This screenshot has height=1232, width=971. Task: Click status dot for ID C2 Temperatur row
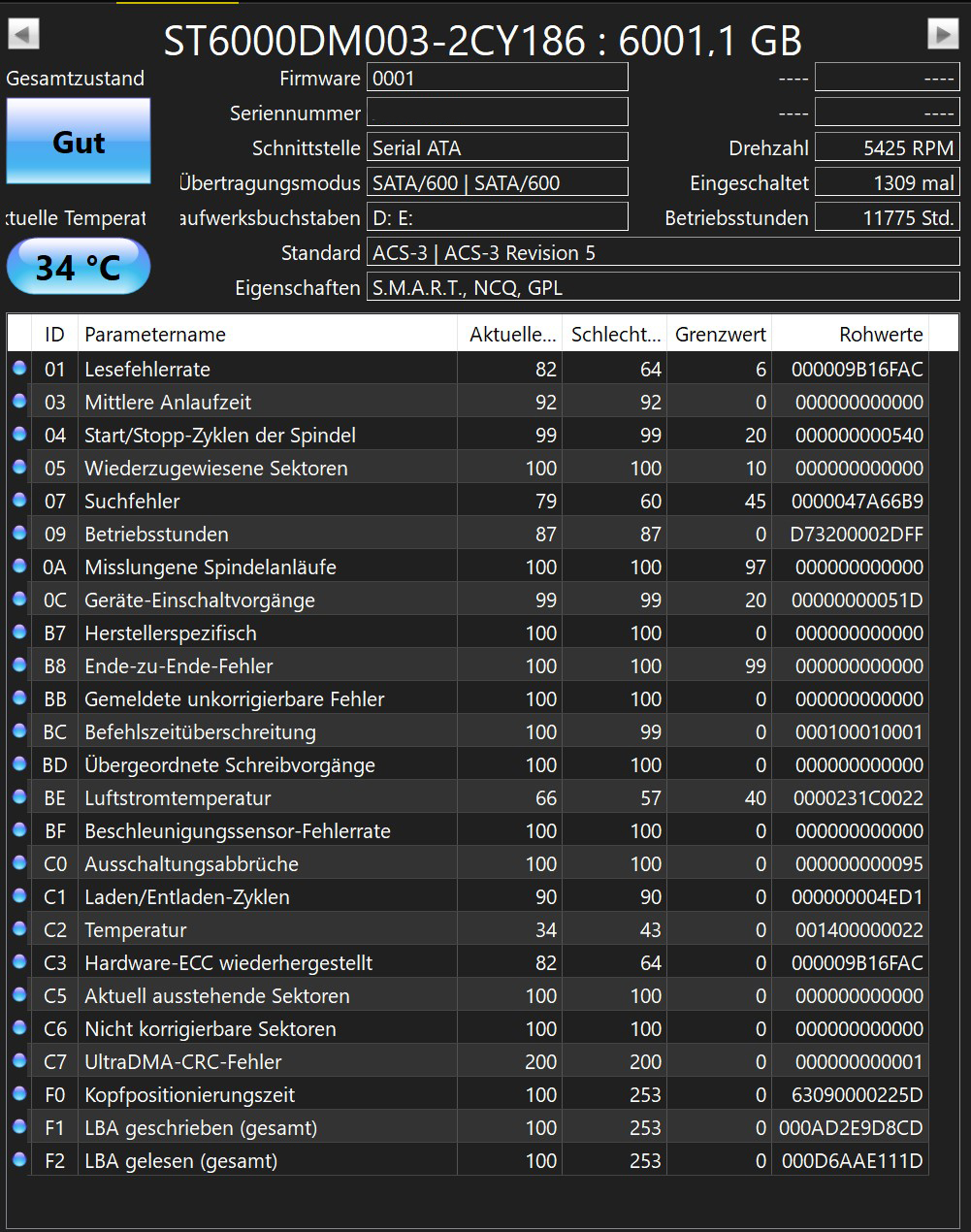(x=18, y=928)
